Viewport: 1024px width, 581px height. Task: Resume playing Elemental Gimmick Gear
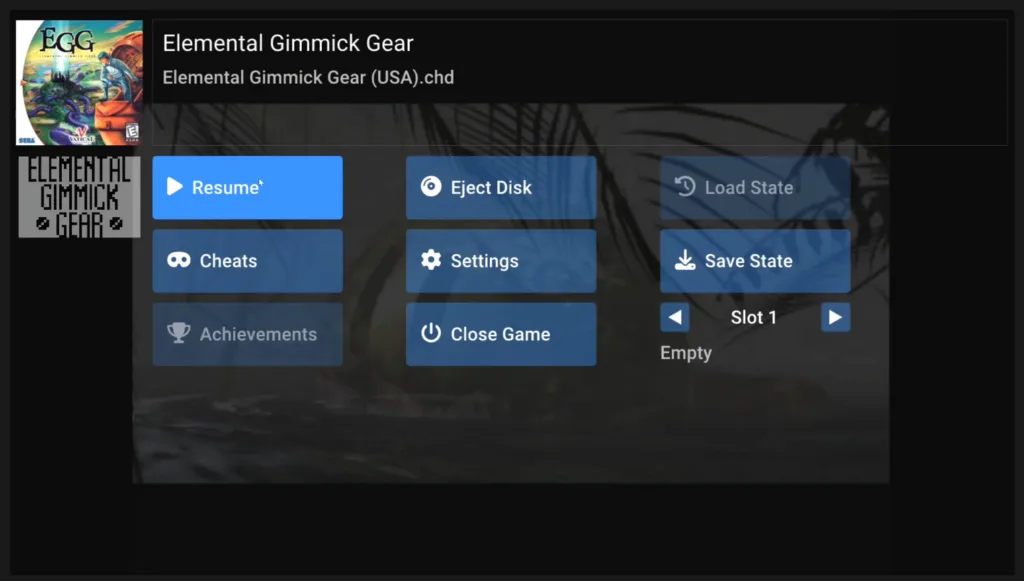coord(247,187)
